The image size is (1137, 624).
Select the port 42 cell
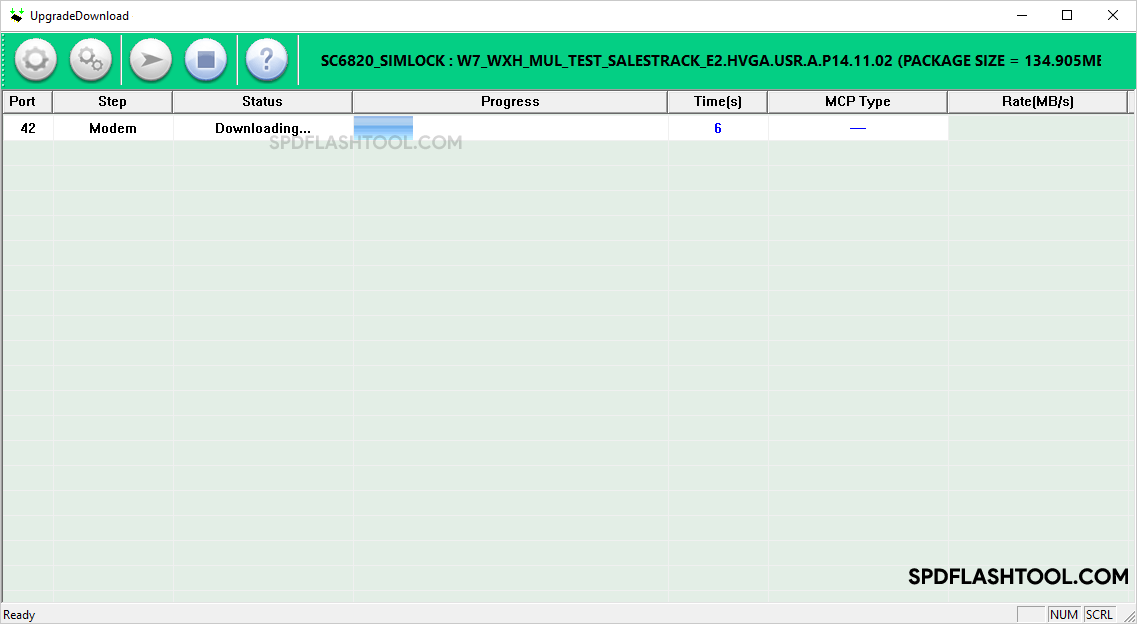(28, 128)
